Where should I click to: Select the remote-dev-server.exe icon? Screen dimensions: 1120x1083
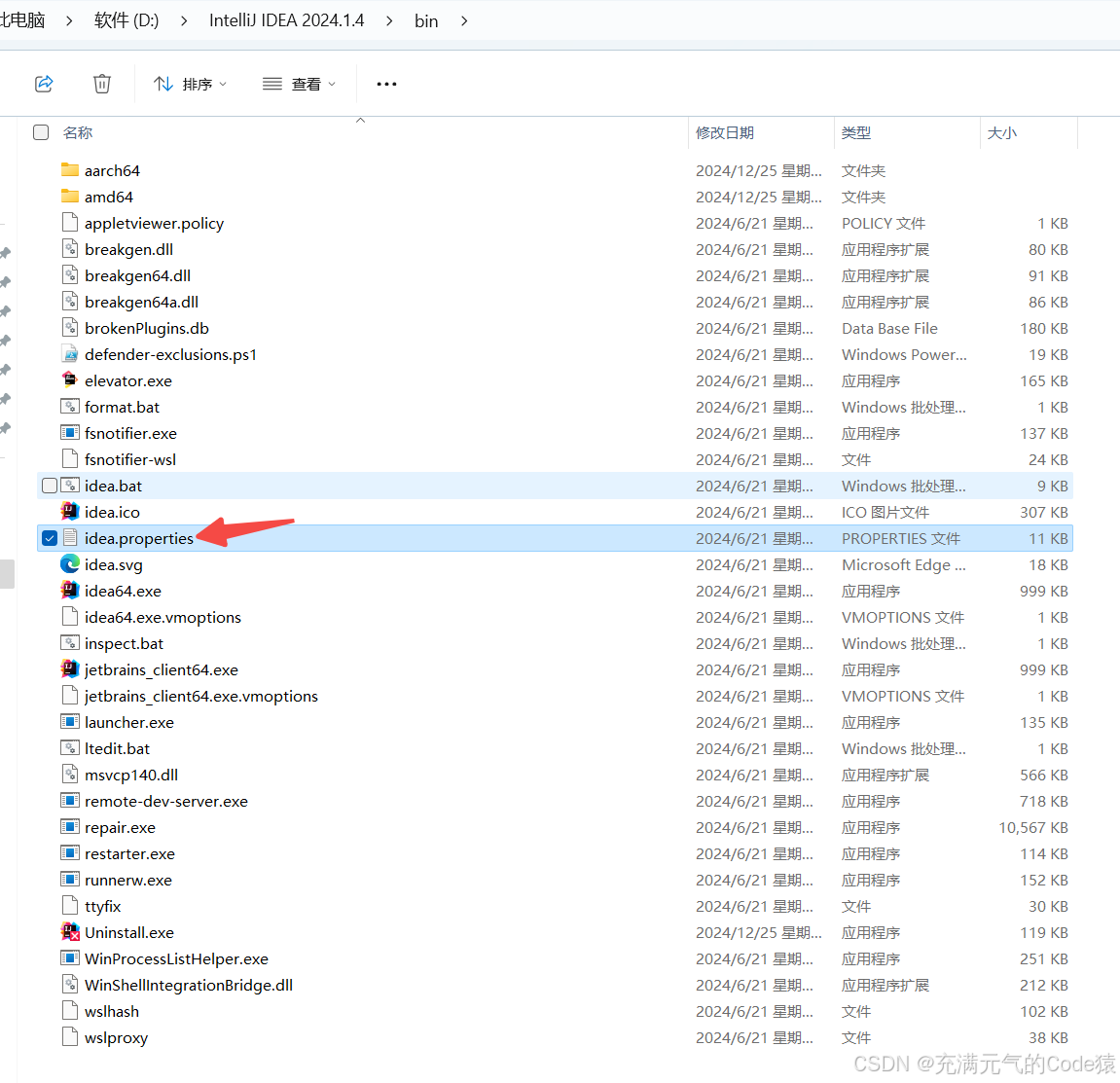coord(70,801)
